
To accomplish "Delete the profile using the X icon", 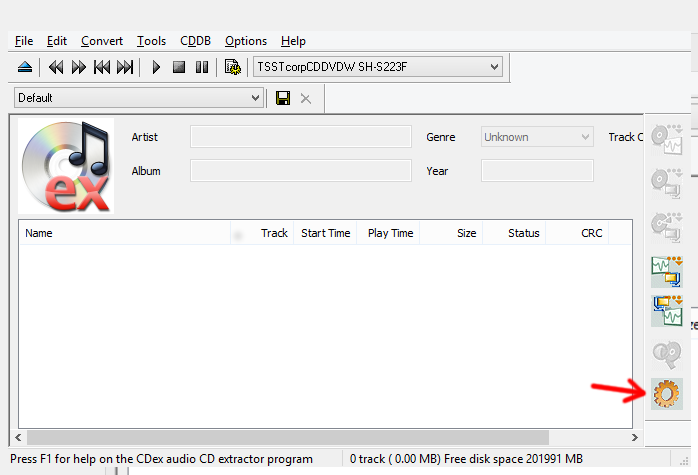I will (306, 98).
